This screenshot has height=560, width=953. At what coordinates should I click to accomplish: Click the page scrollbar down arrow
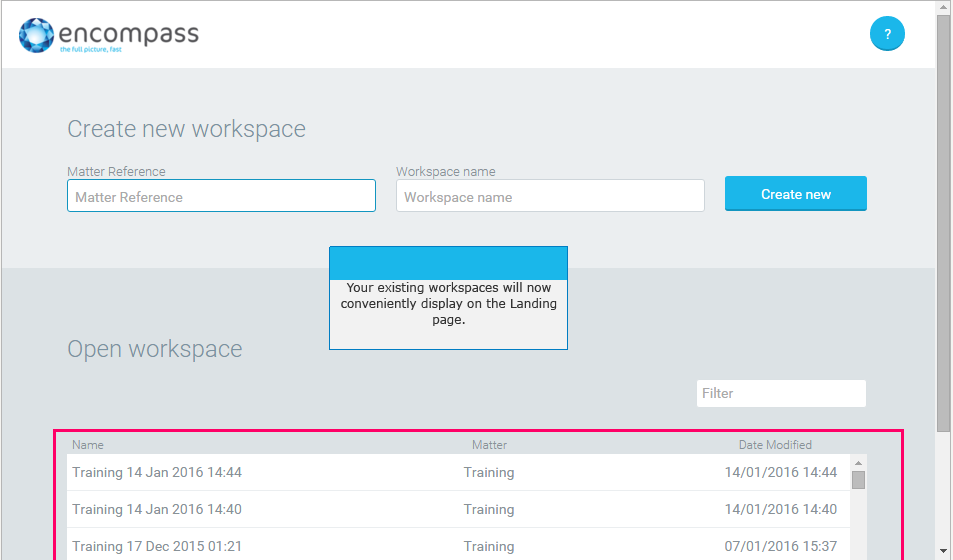943,552
